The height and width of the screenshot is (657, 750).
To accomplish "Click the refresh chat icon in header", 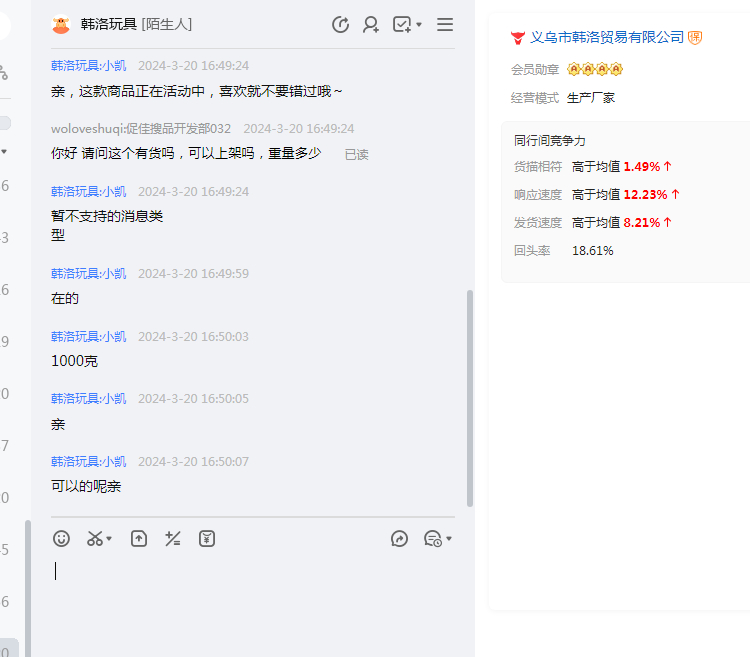I will pyautogui.click(x=340, y=24).
